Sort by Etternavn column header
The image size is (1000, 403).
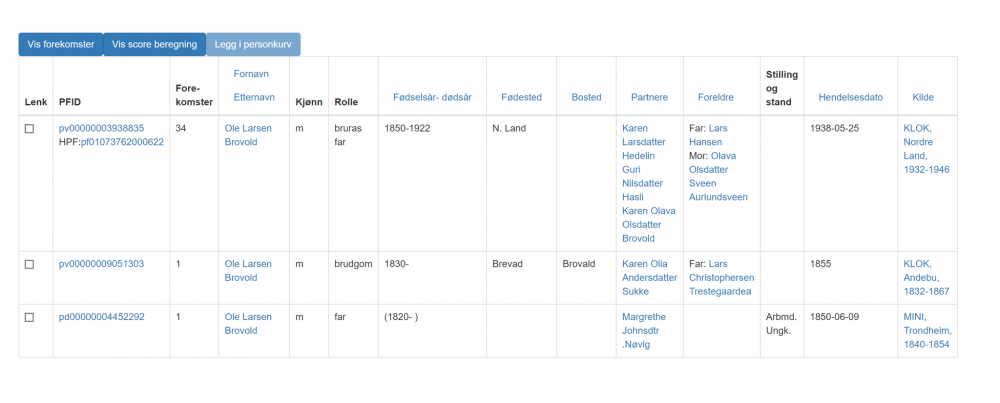coord(253,97)
